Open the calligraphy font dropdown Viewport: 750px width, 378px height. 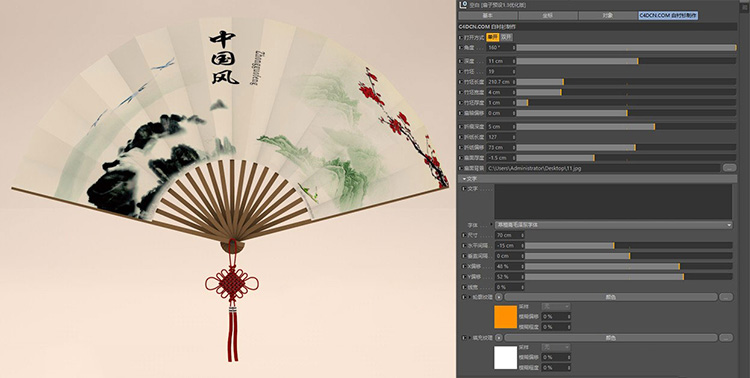[614, 224]
